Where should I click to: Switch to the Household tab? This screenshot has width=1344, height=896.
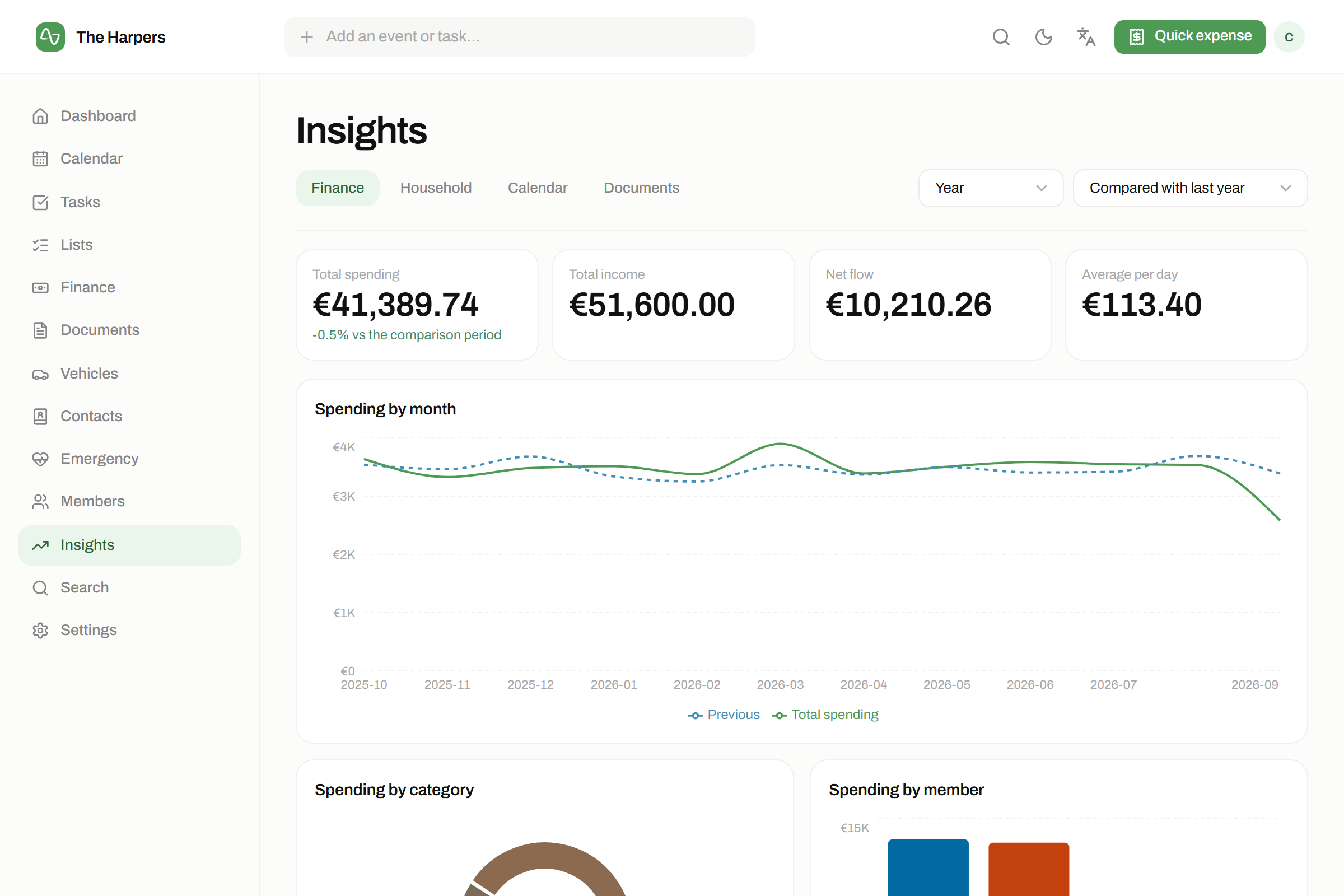pos(436,188)
